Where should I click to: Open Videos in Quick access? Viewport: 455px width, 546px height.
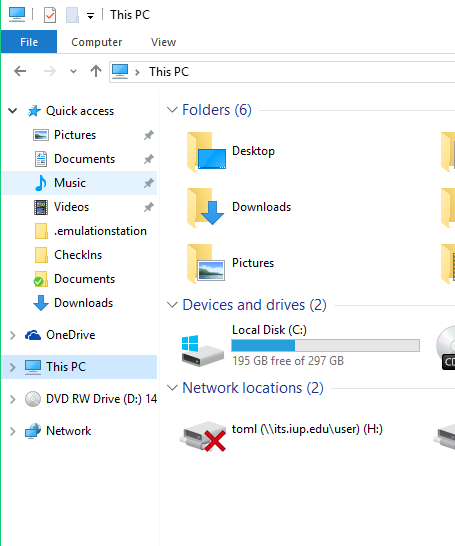(71, 207)
